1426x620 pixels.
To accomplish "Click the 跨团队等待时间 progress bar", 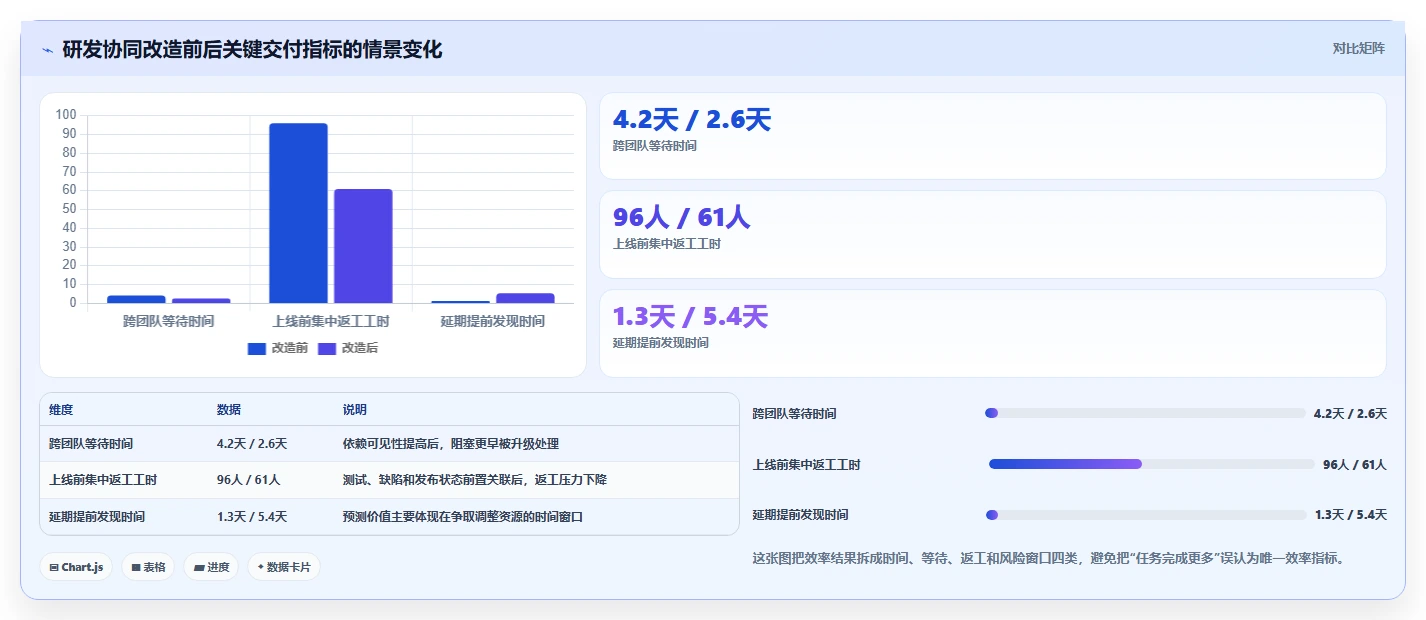I will coord(1145,413).
